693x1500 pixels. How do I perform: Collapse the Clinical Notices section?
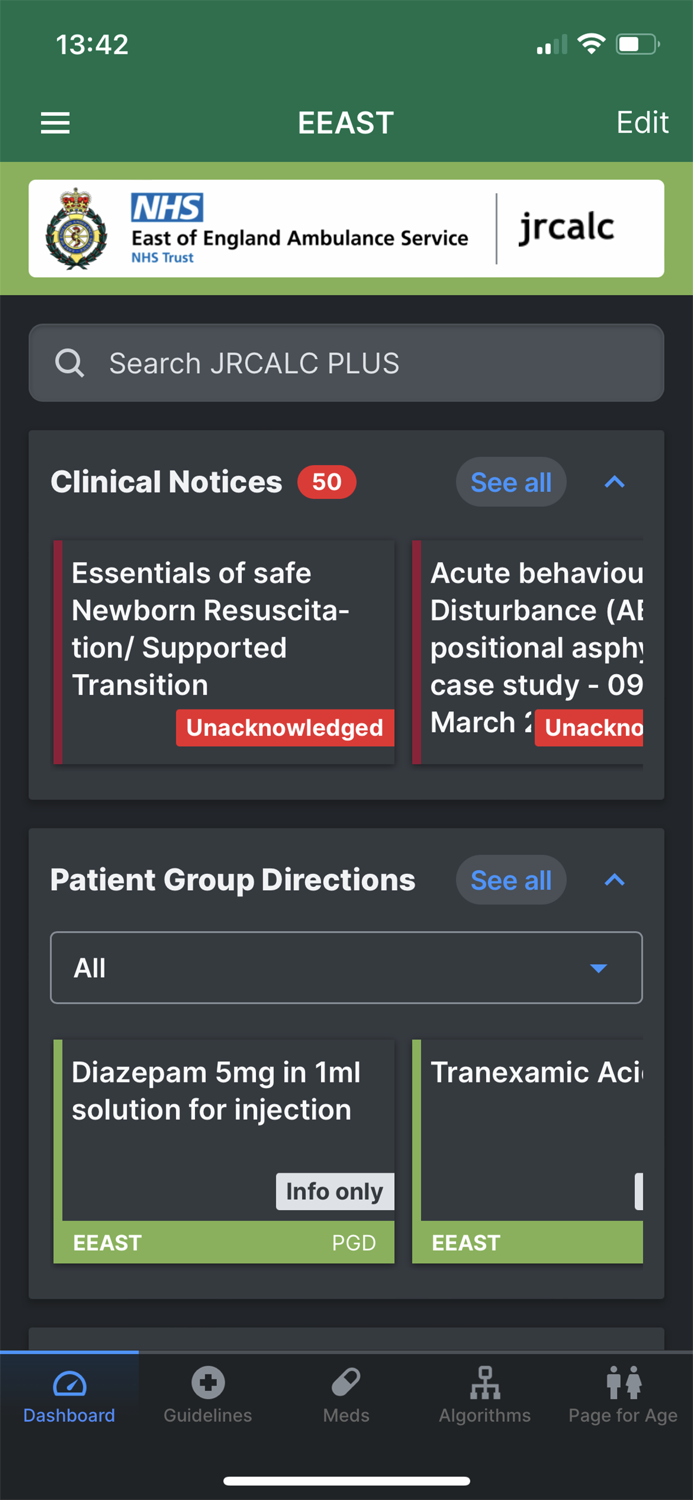614,482
